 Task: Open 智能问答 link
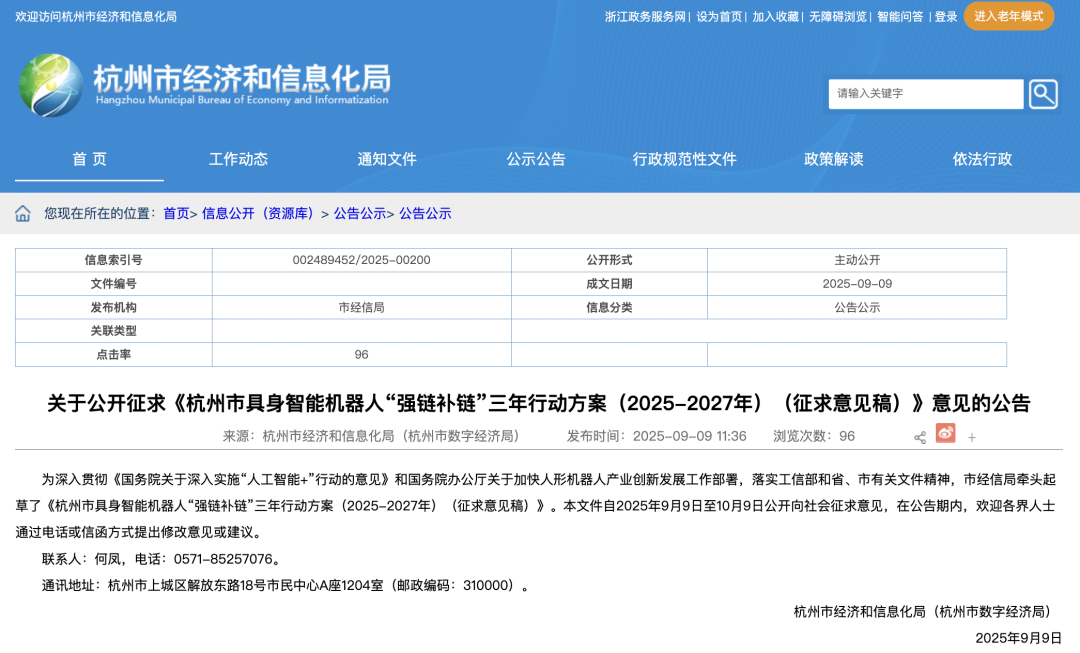click(900, 17)
